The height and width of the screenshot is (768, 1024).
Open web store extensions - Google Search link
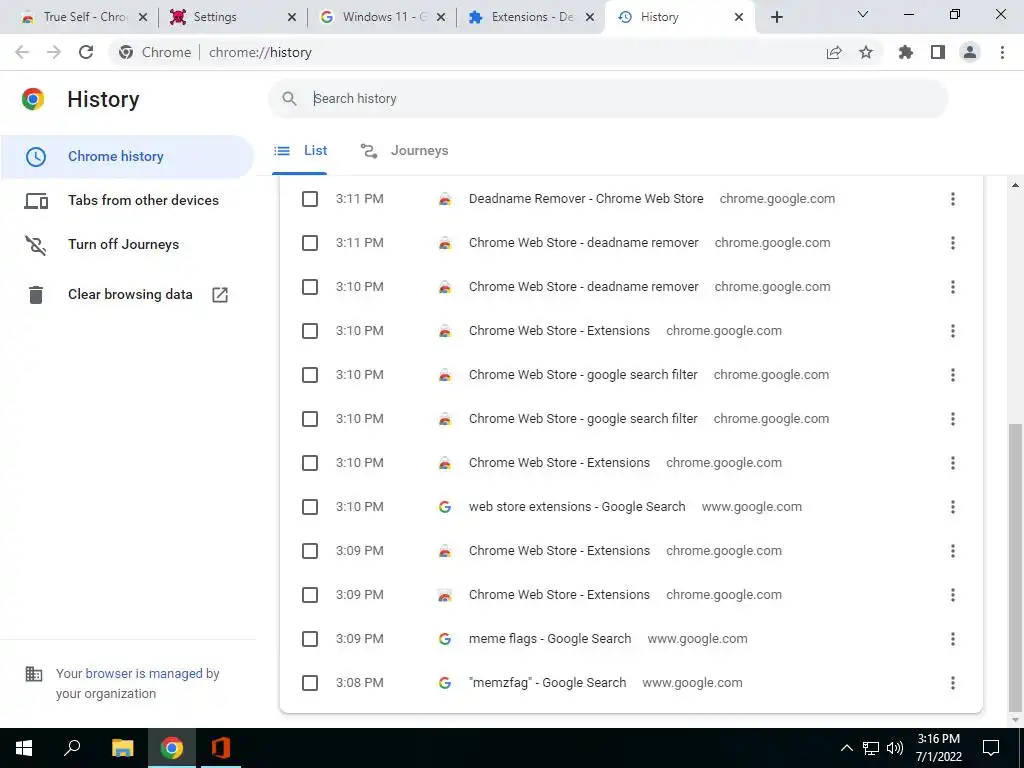tap(577, 507)
